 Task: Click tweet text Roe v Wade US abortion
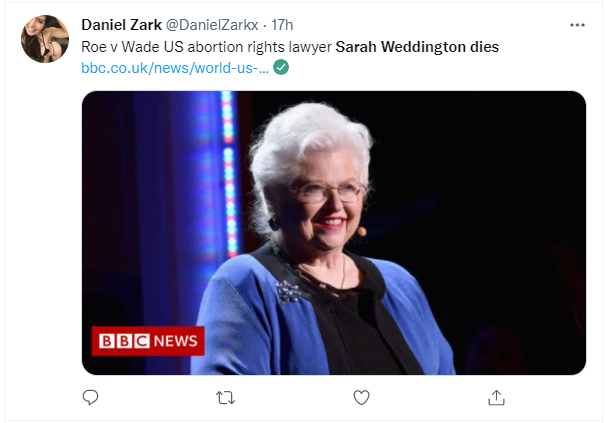[x=163, y=47]
